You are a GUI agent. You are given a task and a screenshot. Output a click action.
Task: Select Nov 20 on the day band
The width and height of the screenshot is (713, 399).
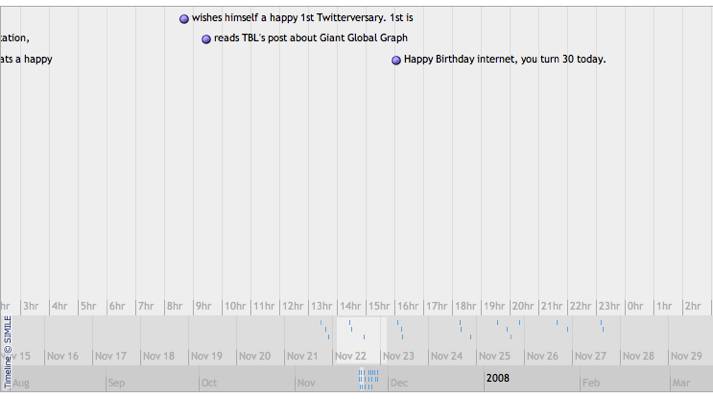255,356
